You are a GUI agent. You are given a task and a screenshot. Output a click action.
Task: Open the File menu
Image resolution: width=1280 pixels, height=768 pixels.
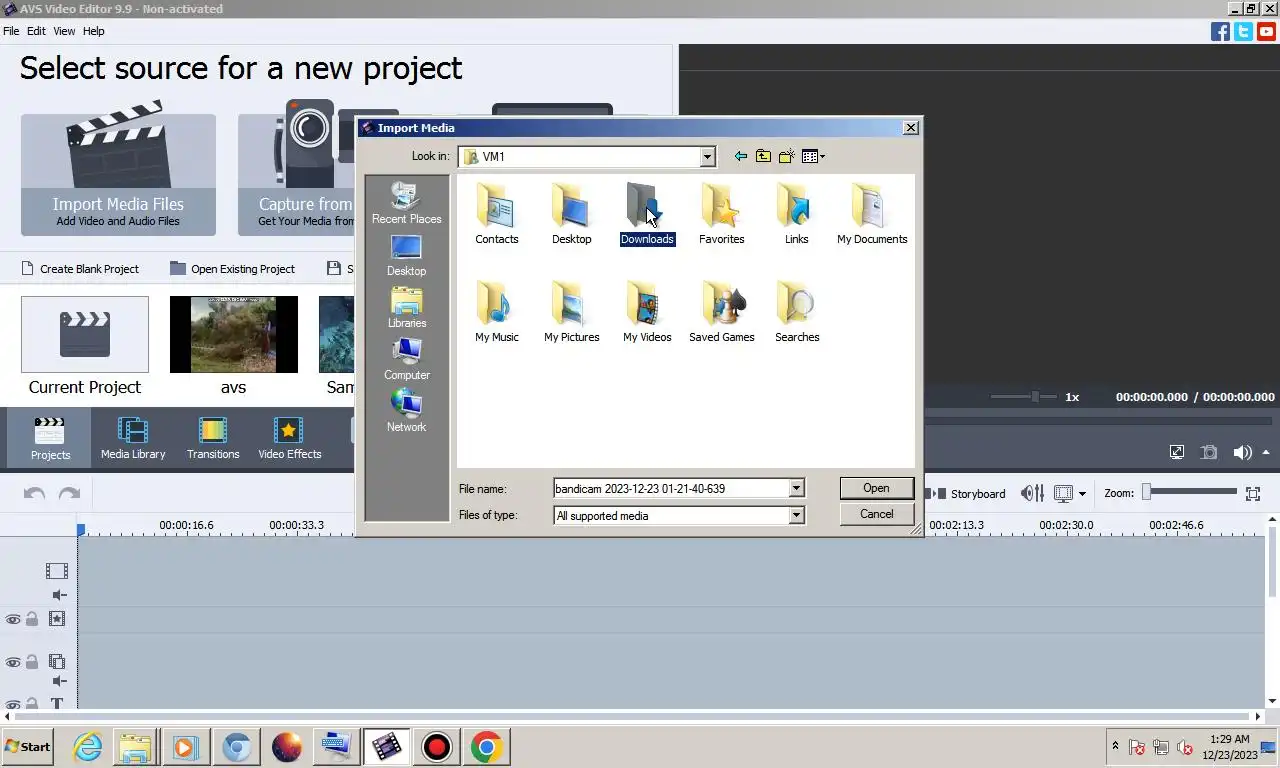tap(11, 31)
